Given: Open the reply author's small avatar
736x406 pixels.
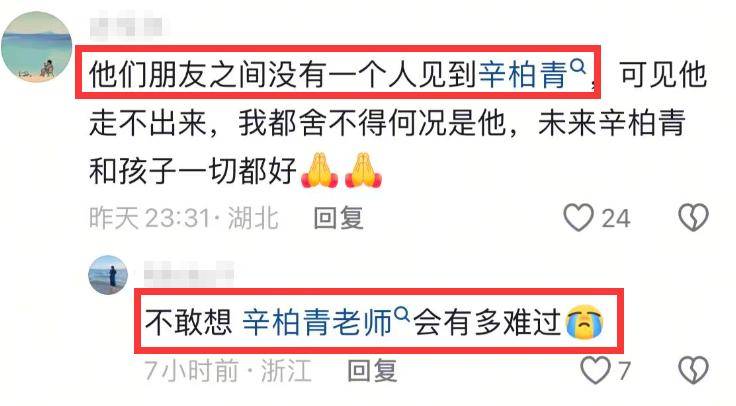Looking at the screenshot, I should point(108,275).
